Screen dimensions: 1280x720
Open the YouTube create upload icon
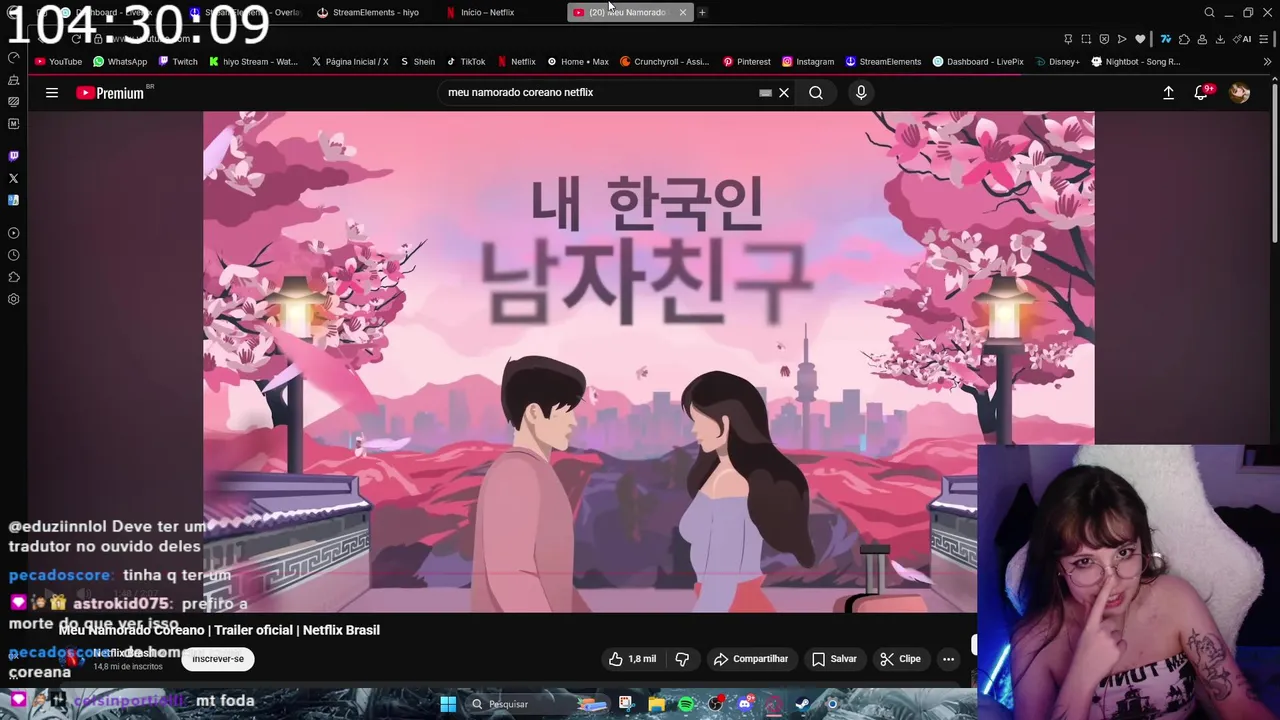tap(1168, 93)
